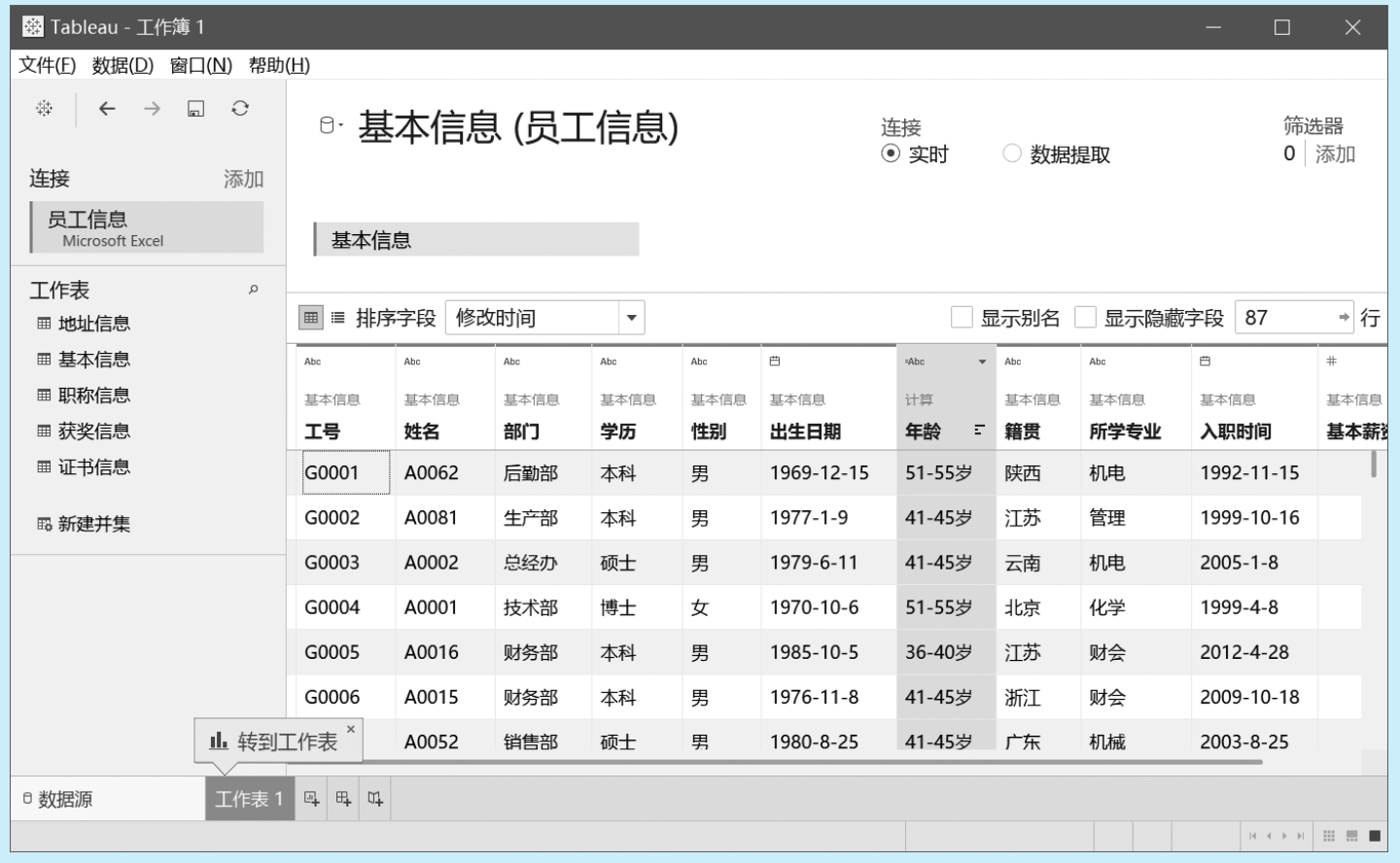Screen dimensions: 1400x863
Task: Select the 数据提取 connection option
Action: coord(1012,154)
